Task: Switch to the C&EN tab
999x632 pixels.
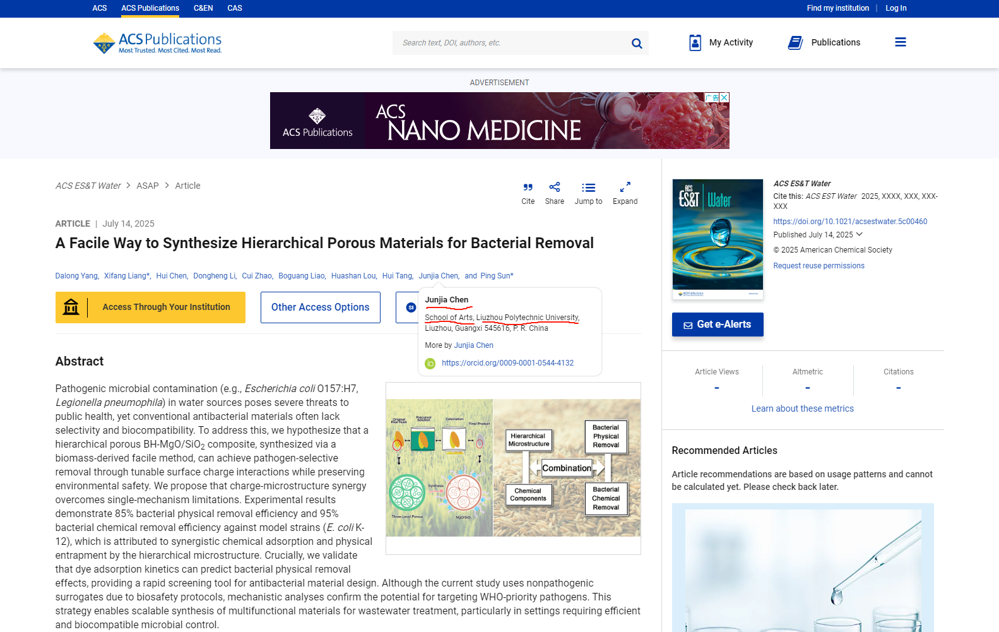Action: [x=203, y=8]
